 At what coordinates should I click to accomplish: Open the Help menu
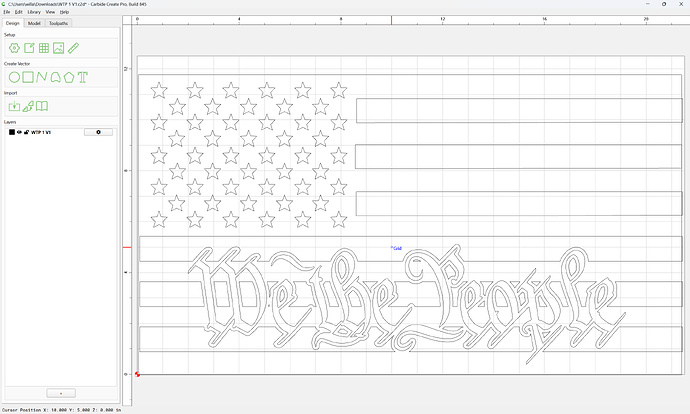click(64, 12)
